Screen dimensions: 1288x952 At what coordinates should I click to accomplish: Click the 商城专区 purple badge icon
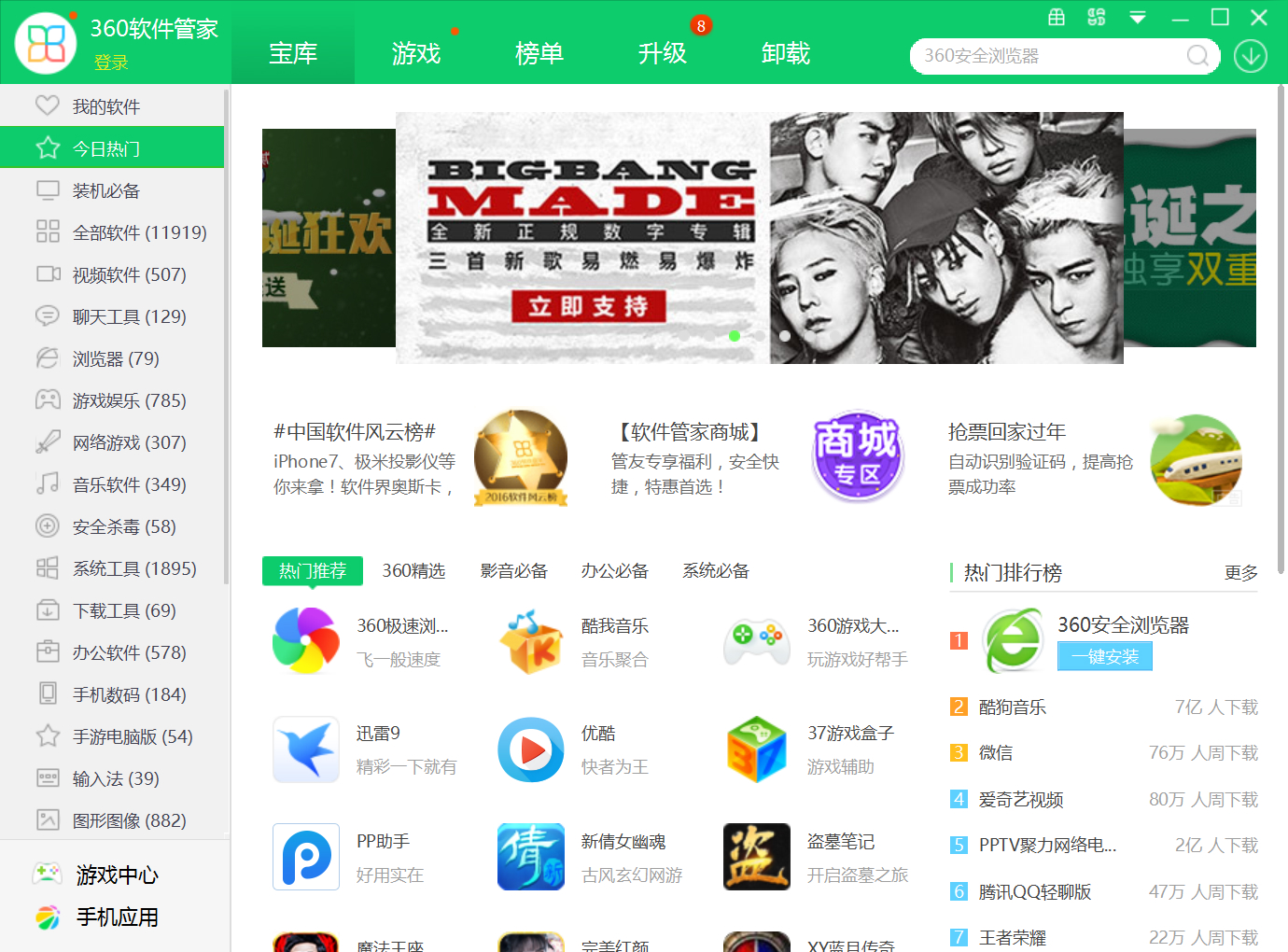tap(857, 457)
